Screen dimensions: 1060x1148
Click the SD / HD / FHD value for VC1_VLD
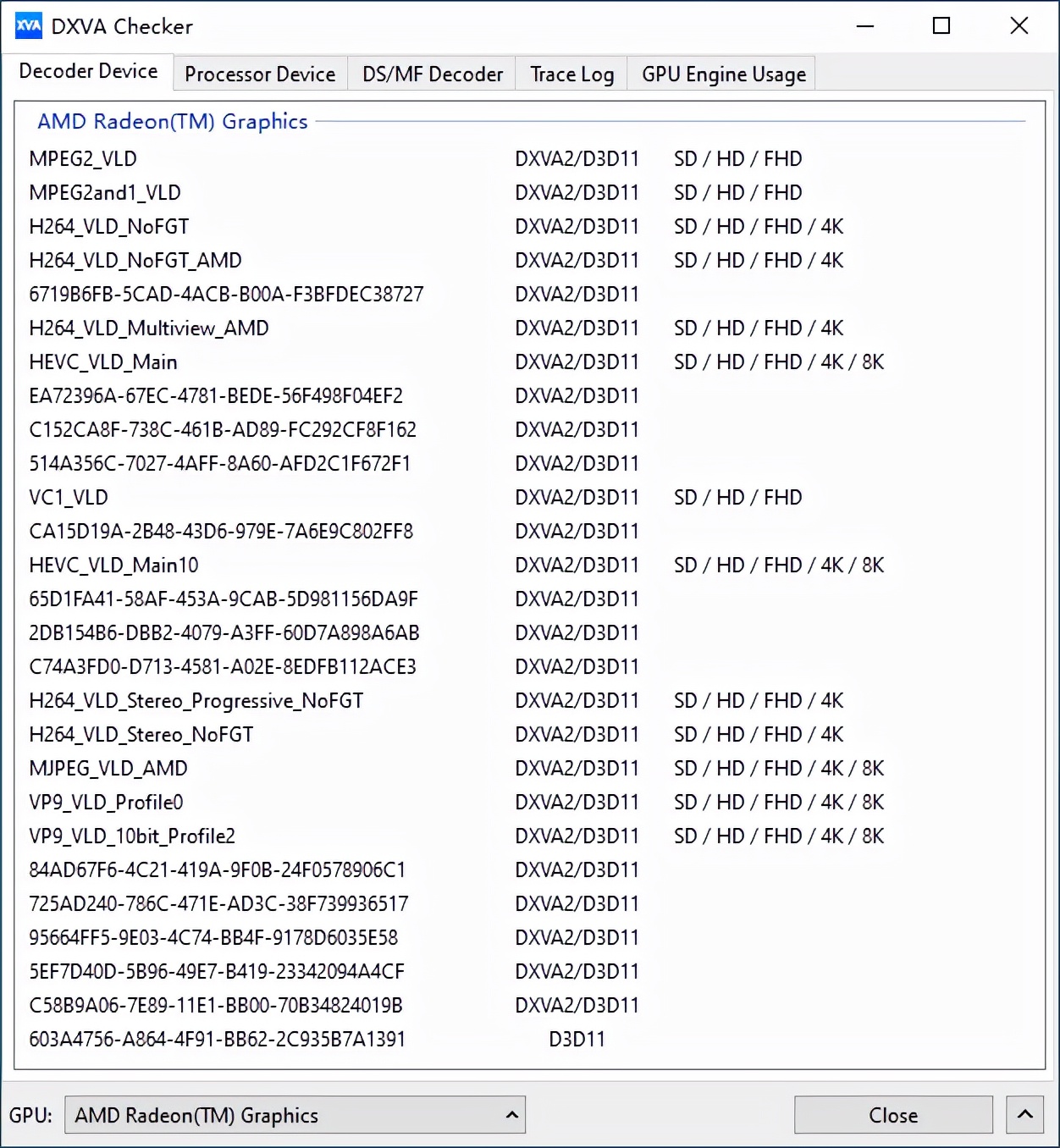click(738, 497)
